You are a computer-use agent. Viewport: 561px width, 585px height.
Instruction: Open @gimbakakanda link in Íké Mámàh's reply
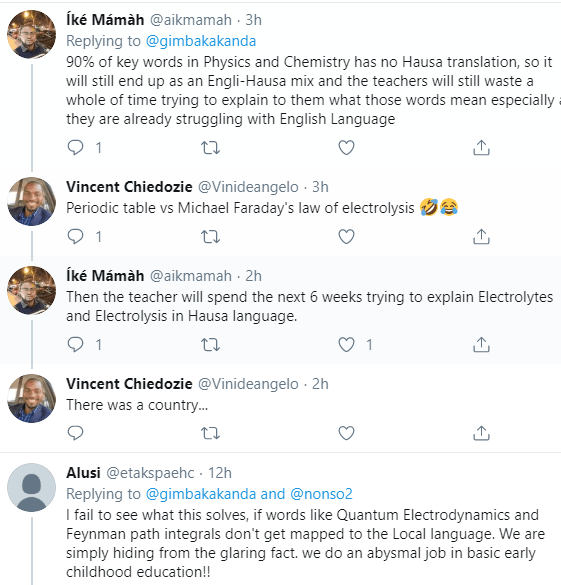pos(201,41)
